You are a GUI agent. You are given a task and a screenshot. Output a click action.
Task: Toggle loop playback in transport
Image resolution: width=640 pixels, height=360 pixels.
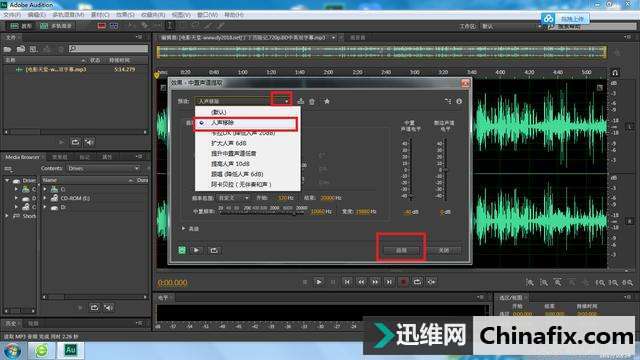point(417,282)
